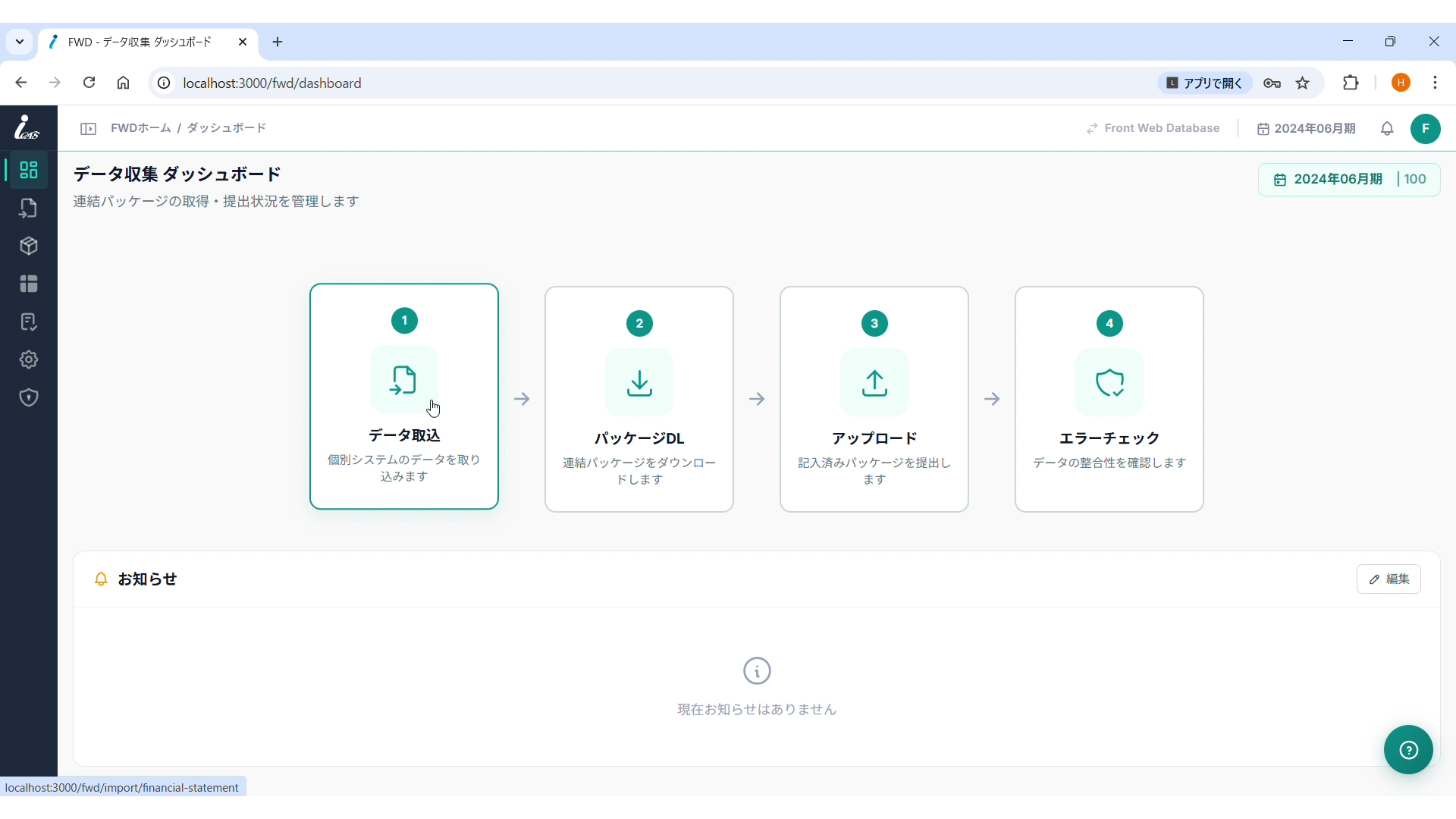The height and width of the screenshot is (819, 1456).
Task: Open the report checklist sidebar icon
Action: coord(29,322)
